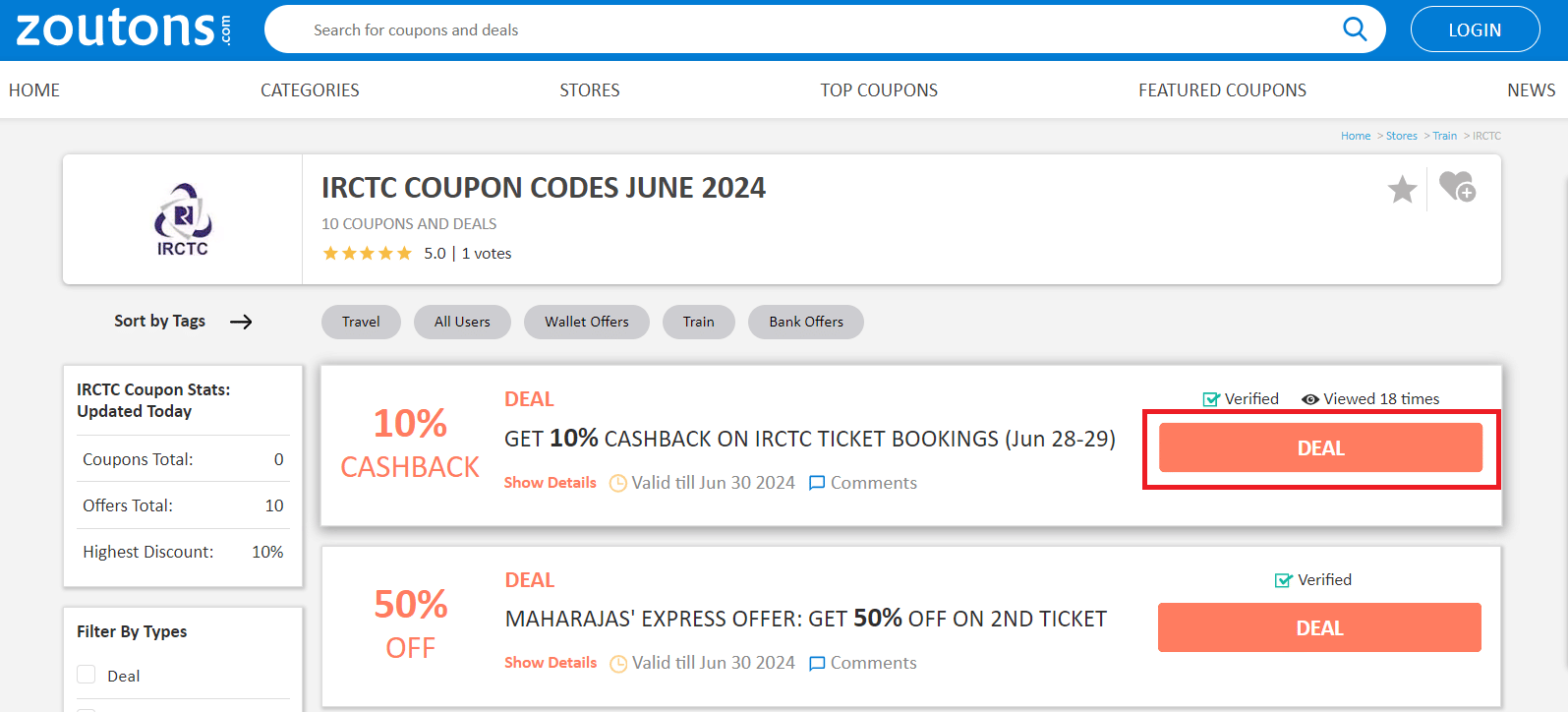This screenshot has height=712, width=1568.
Task: Click the Zoutons logo
Action: pos(124,29)
